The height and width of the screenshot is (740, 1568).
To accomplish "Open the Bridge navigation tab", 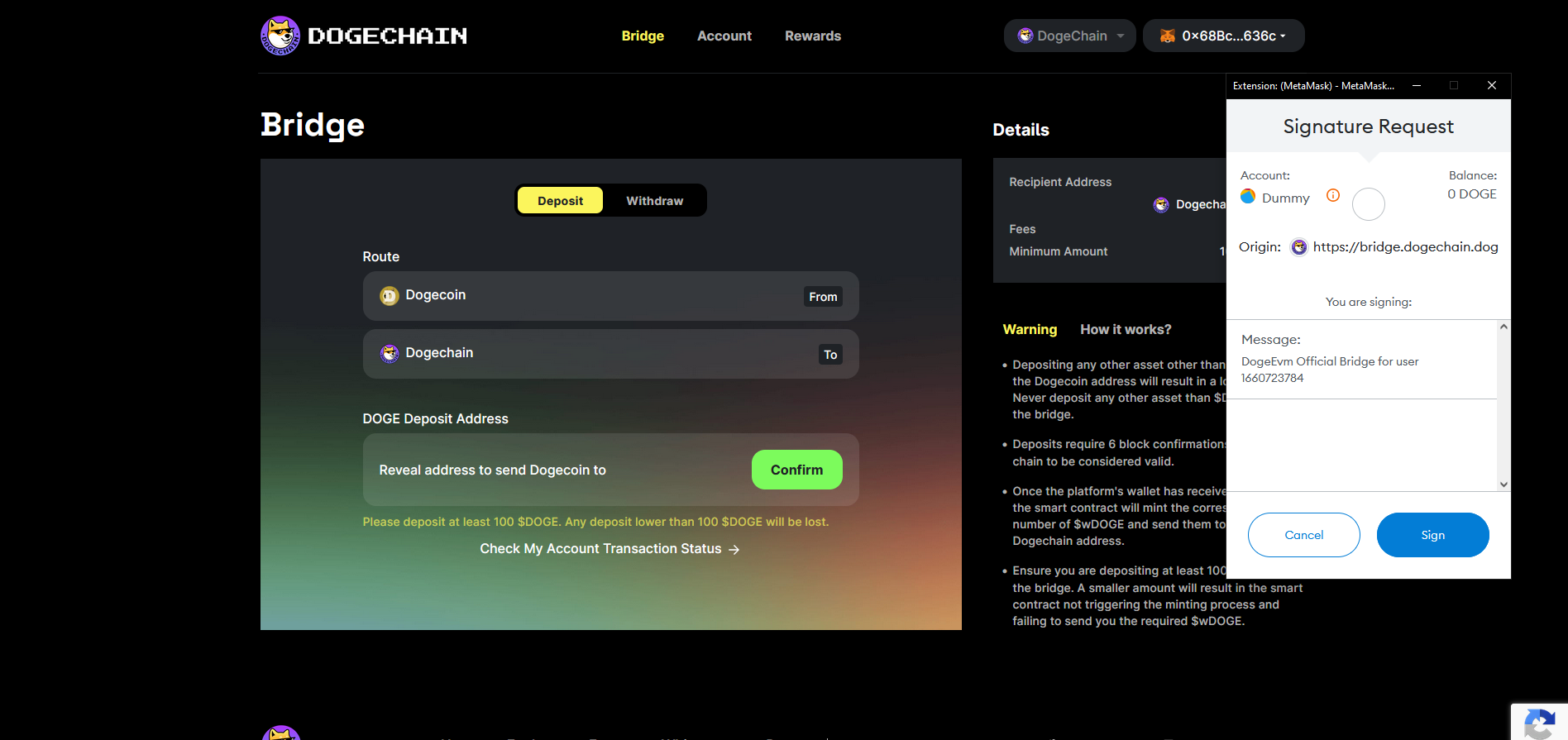I will 643,36.
